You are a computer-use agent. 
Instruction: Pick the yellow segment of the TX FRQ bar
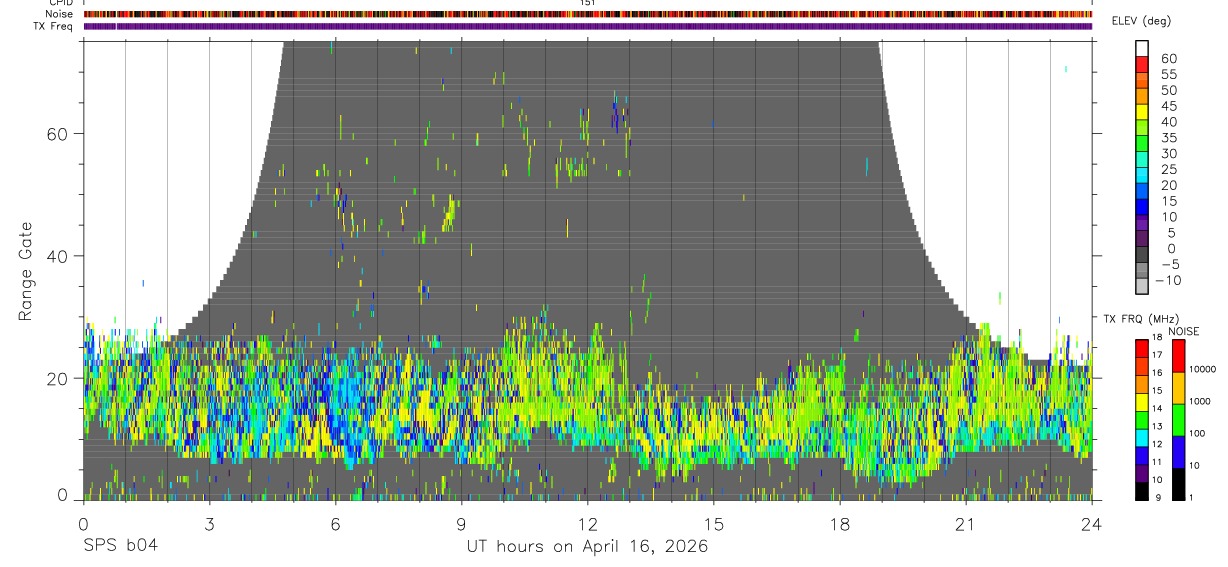click(x=1142, y=402)
